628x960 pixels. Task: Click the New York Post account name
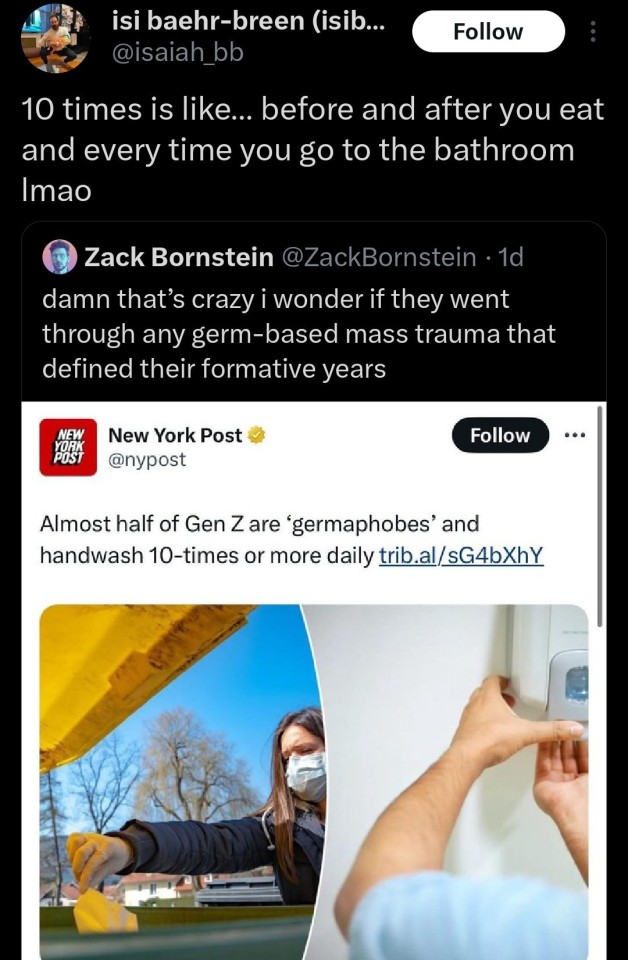click(x=175, y=435)
